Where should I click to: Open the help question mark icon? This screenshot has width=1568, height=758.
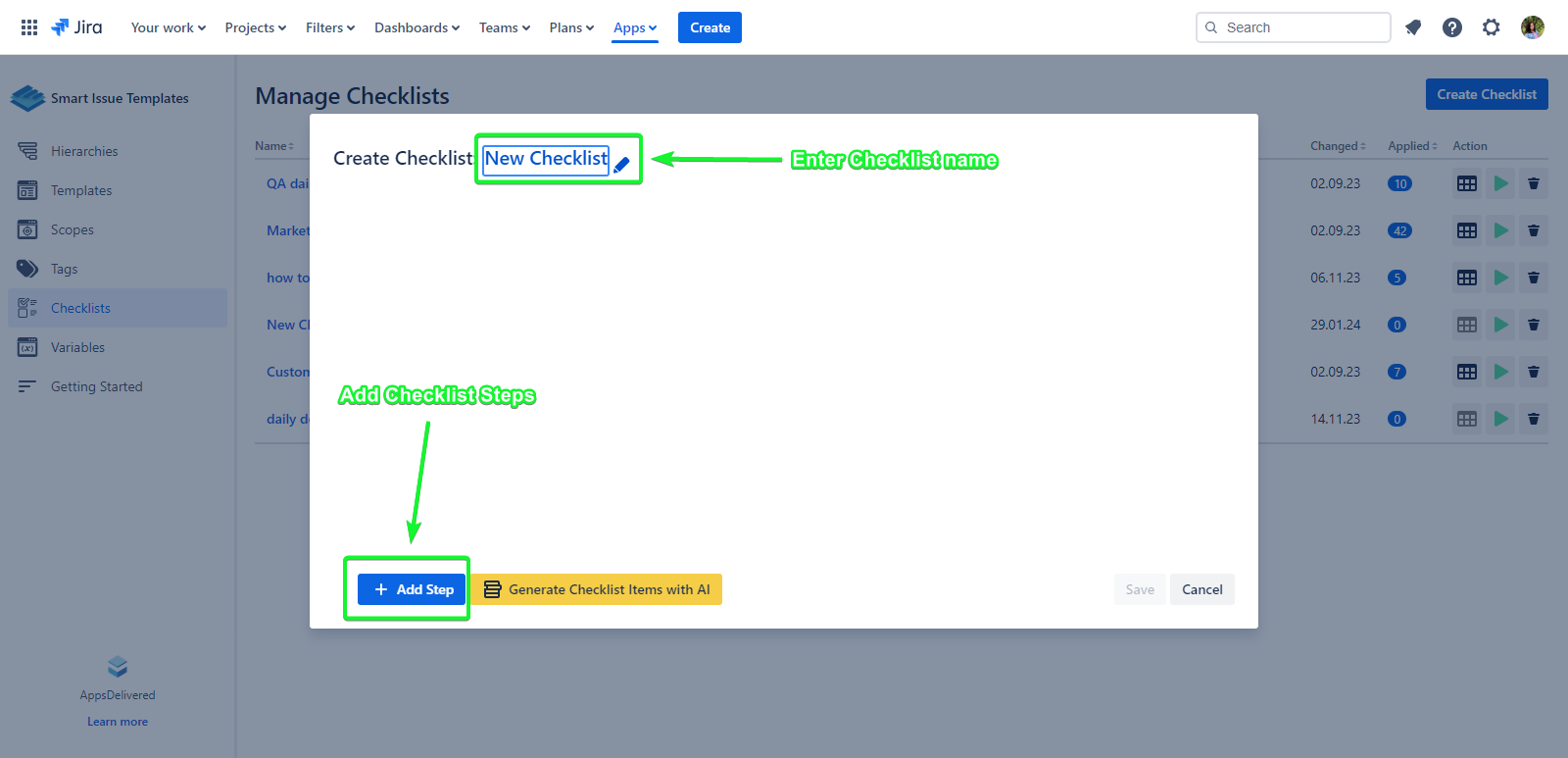pos(1452,27)
